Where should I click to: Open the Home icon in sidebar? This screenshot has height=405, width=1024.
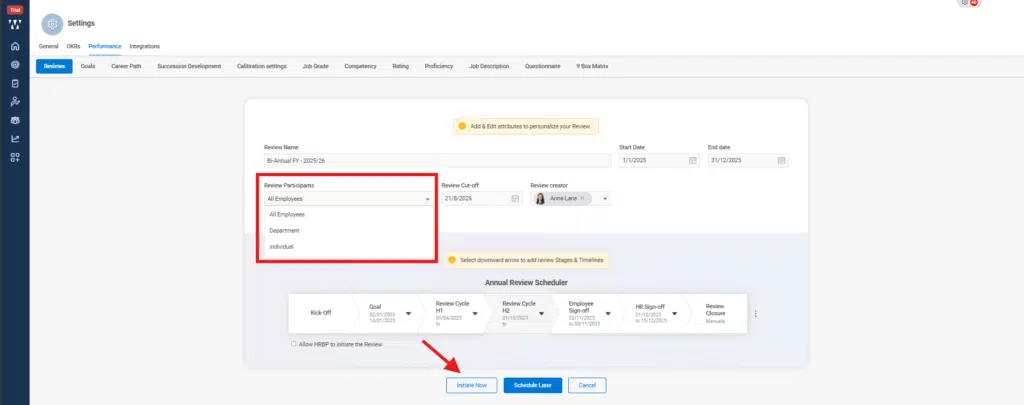pos(15,46)
